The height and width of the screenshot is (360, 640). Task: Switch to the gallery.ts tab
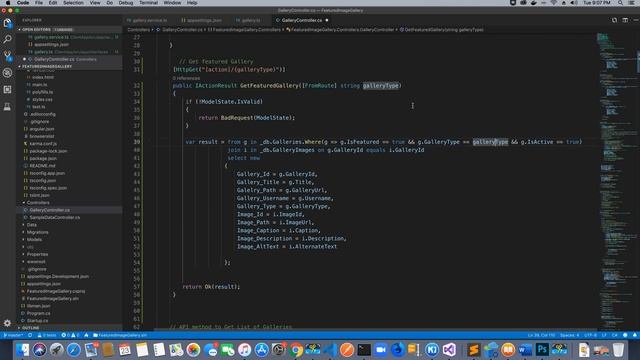coord(251,20)
